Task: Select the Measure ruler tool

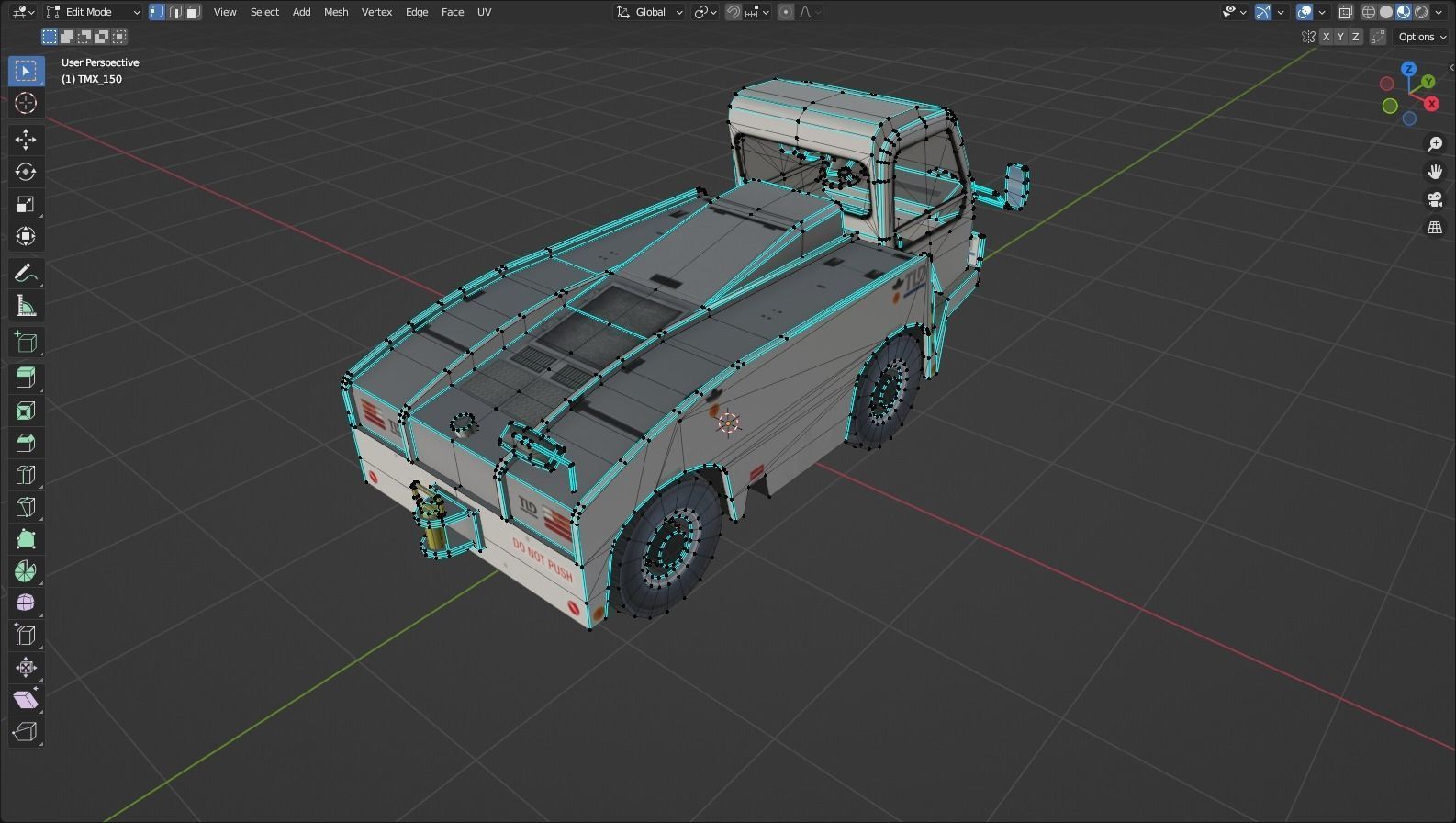Action: (26, 305)
